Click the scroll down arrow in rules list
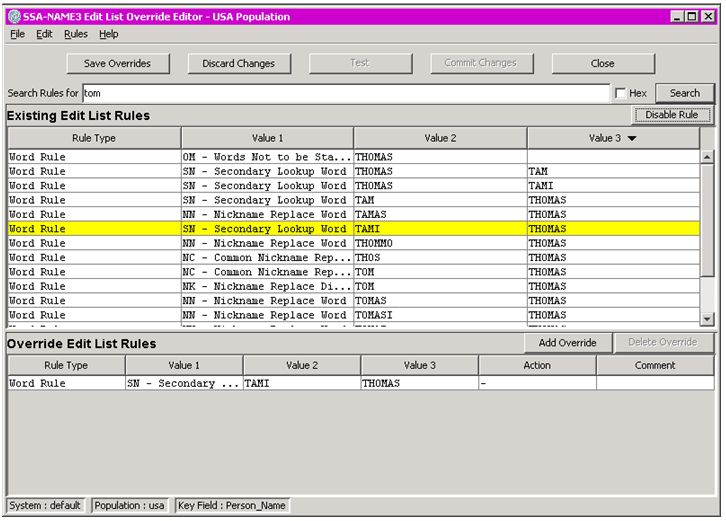Viewport: 726px width, 521px height. [707, 318]
